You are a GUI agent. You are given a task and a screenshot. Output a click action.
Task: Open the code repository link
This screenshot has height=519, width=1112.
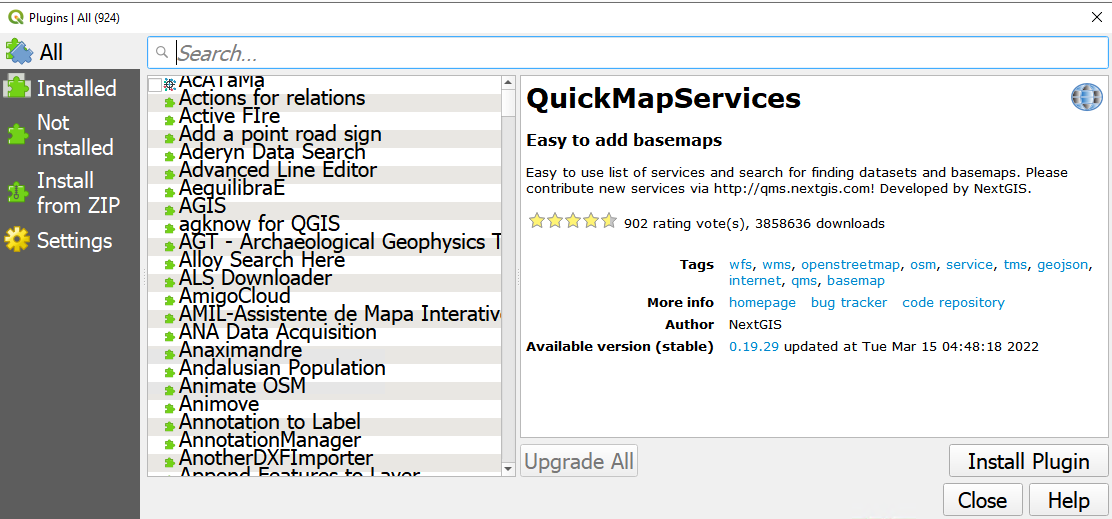click(x=953, y=303)
